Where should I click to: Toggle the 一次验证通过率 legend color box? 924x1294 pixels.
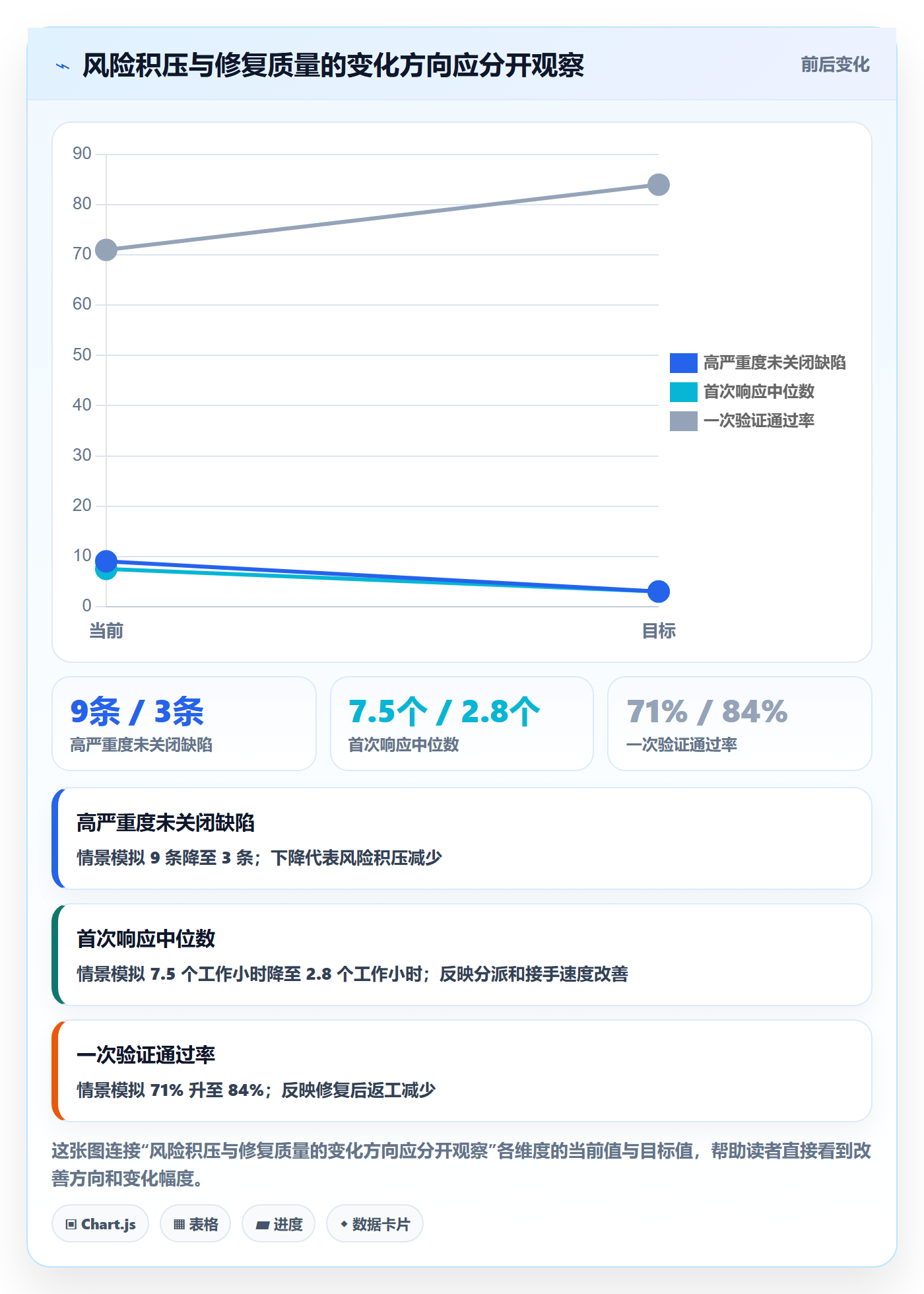click(683, 421)
